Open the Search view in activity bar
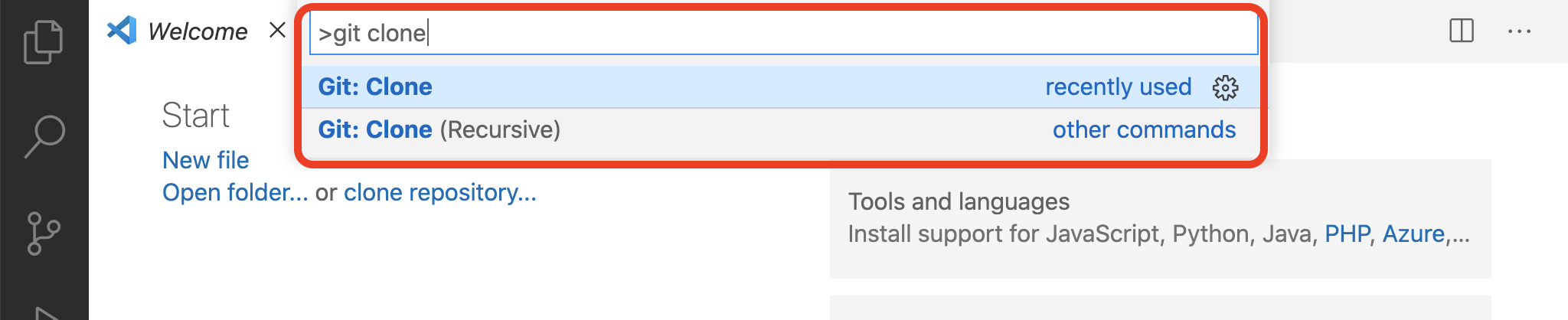 pos(44,136)
